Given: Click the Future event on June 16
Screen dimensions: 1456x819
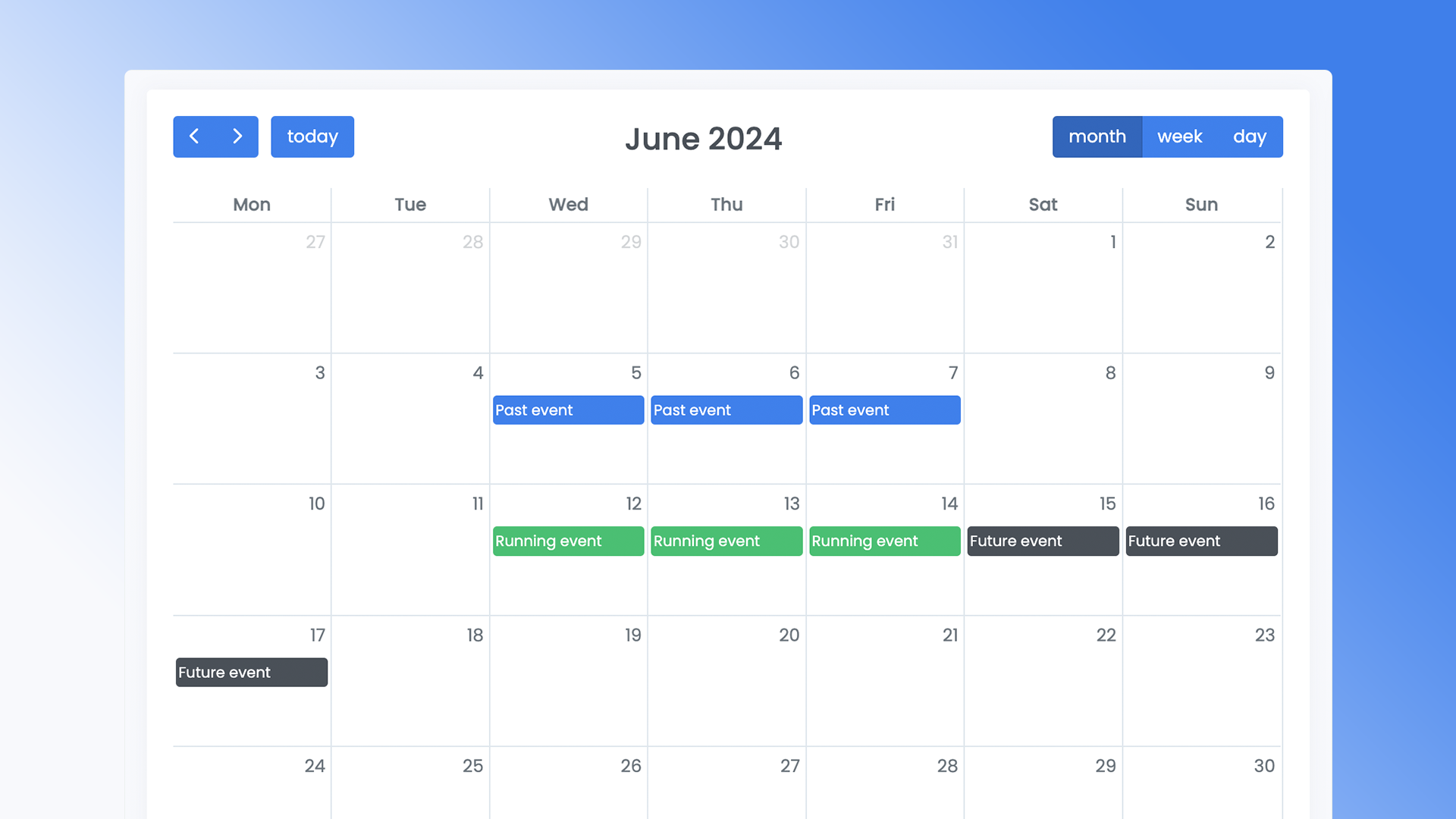Looking at the screenshot, I should point(1200,541).
